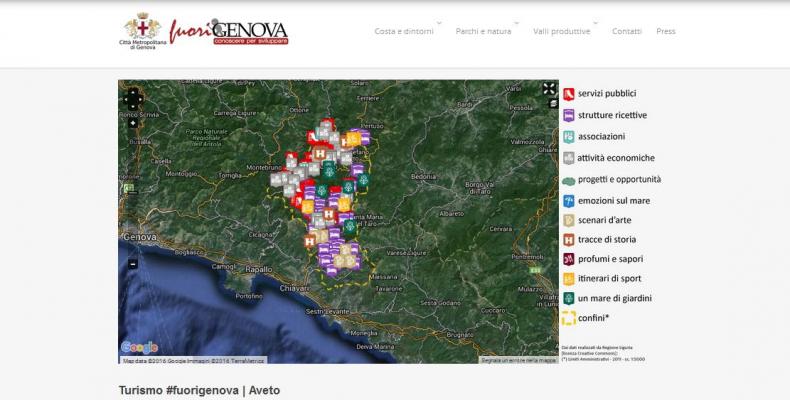This screenshot has height=400, width=790.
Task: Click the red servizi pubblici legend icon
Action: [x=568, y=94]
